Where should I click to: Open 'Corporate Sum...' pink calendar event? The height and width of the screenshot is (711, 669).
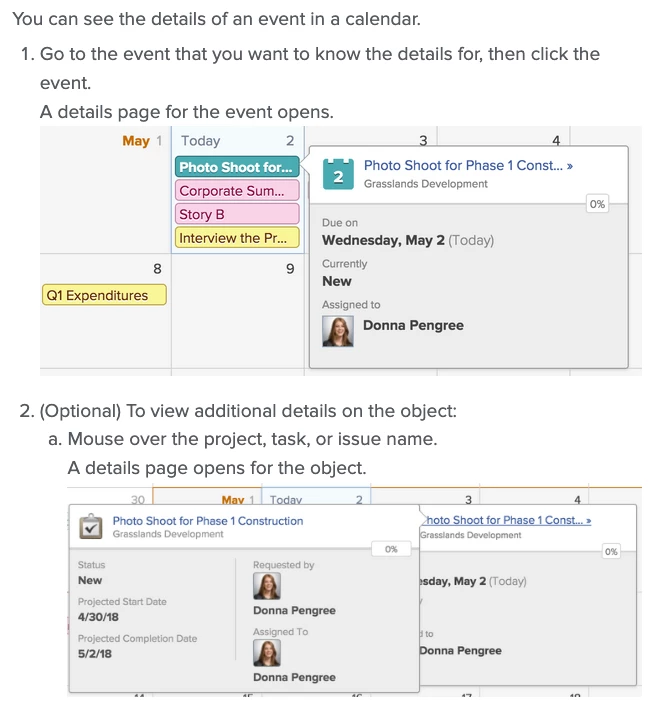pos(237,190)
